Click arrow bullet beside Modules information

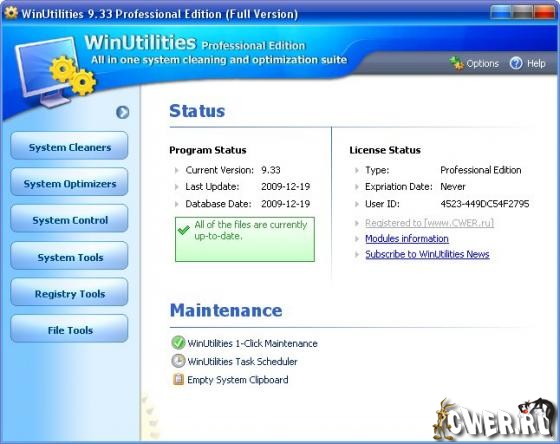[x=356, y=239]
